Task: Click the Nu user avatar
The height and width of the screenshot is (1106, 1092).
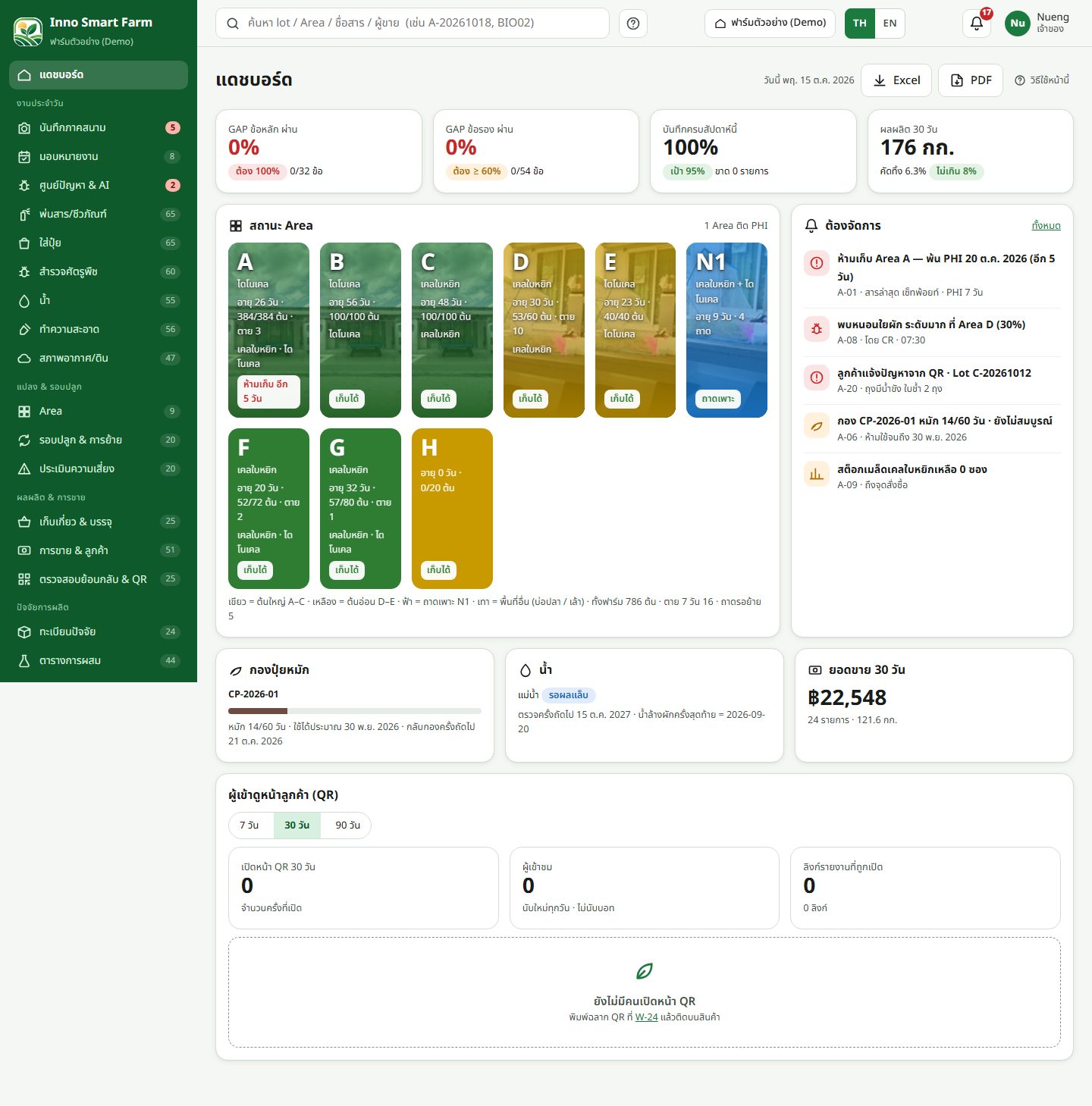Action: [1017, 23]
